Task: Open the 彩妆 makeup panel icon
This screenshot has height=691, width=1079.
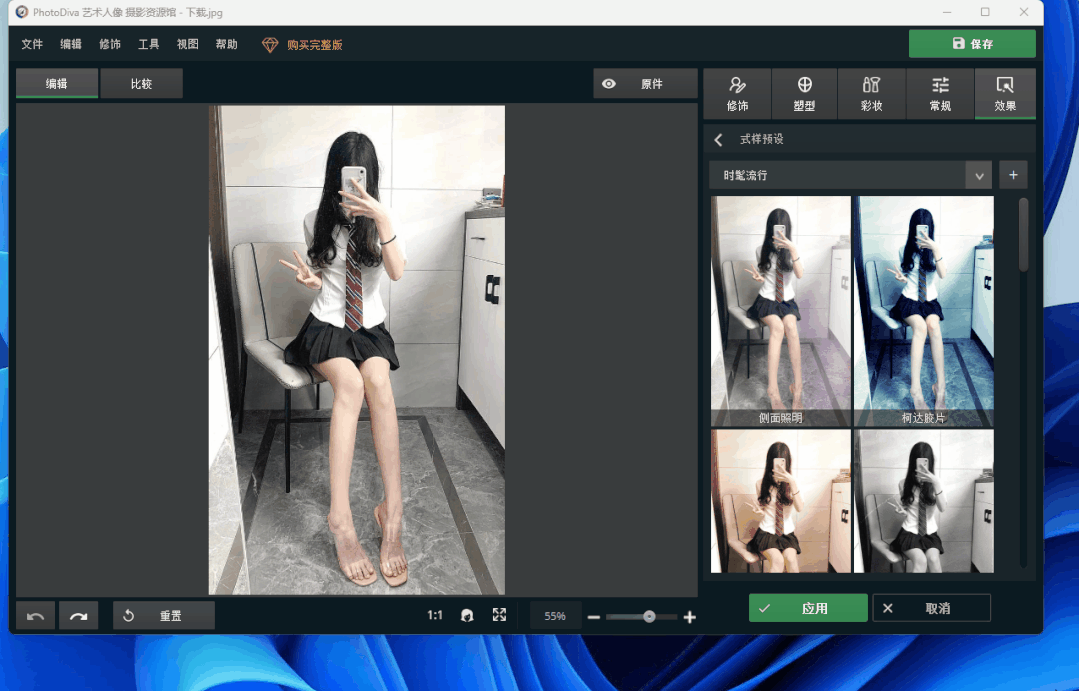Action: (x=871, y=94)
